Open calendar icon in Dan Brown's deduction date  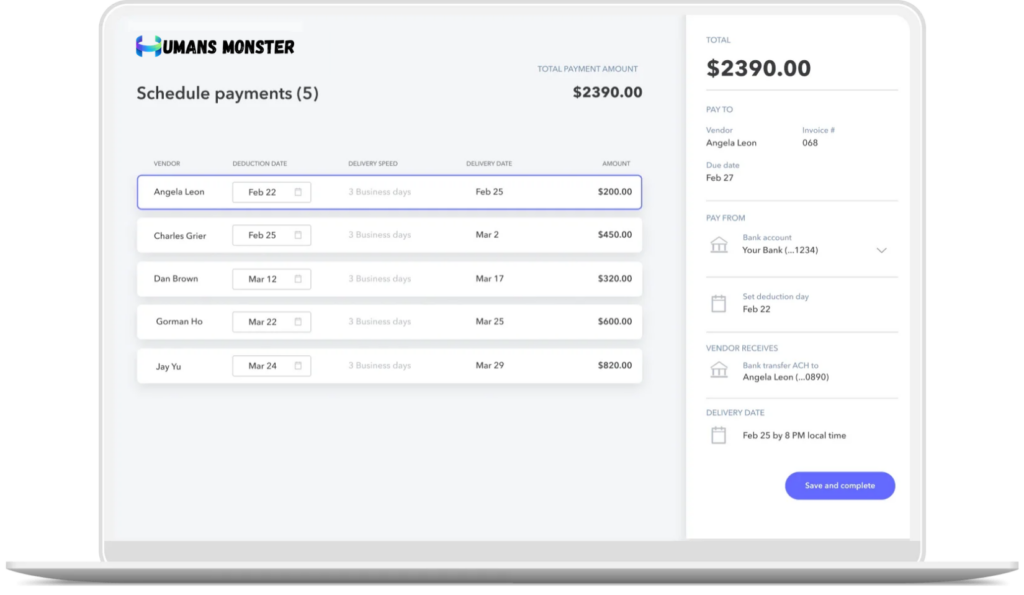[x=298, y=279]
